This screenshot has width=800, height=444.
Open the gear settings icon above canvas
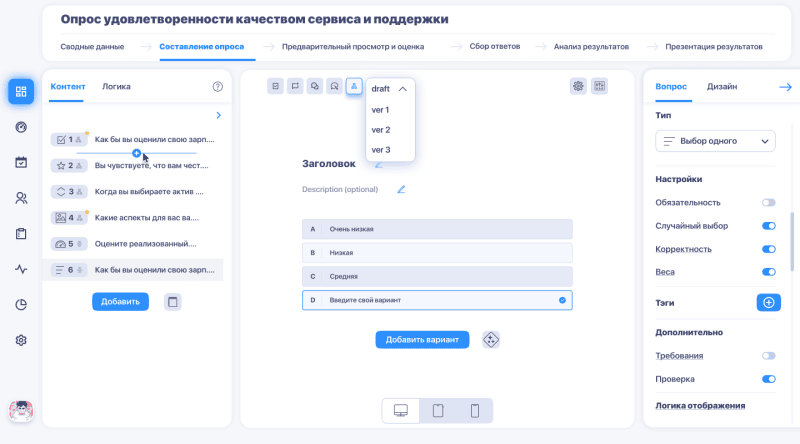click(578, 86)
